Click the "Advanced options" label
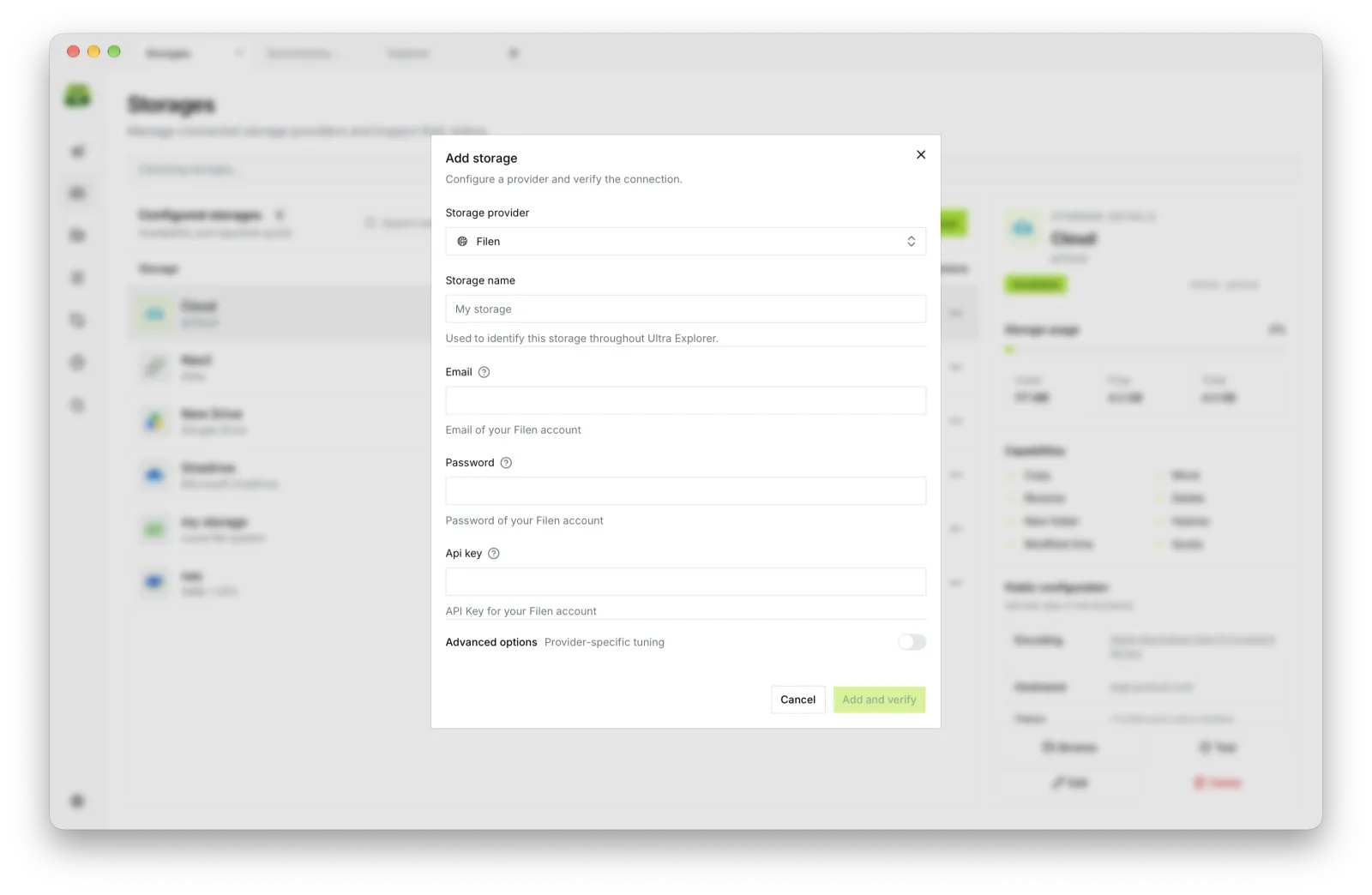The width and height of the screenshot is (1372, 895). [x=491, y=642]
